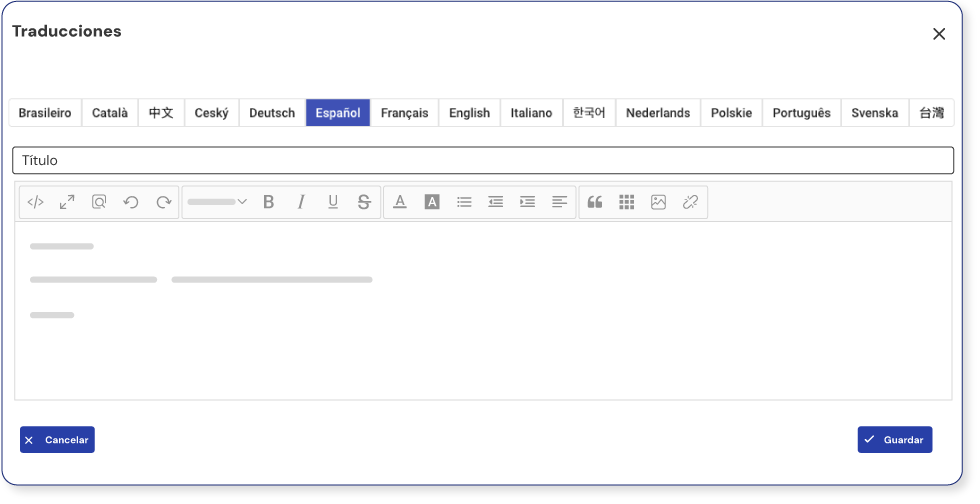
Task: Insert a blockquote with the quote icon
Action: point(595,202)
